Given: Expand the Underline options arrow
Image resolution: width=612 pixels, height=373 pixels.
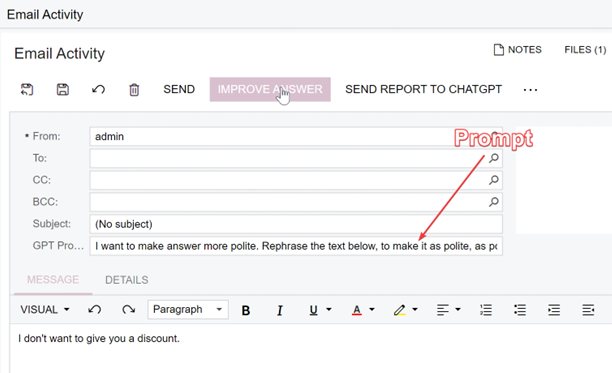Looking at the screenshot, I should [x=329, y=310].
